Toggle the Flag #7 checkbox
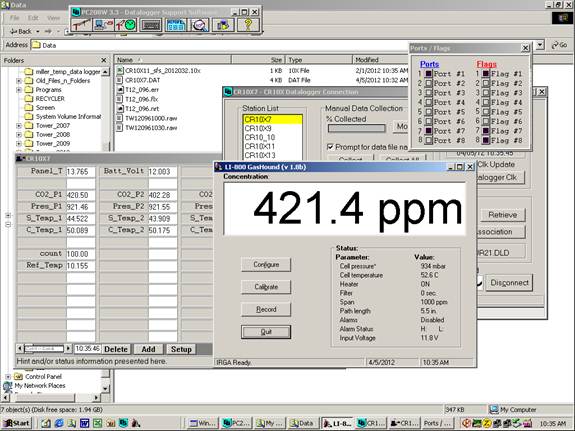Screen dimensions: 575x431 coord(486,131)
